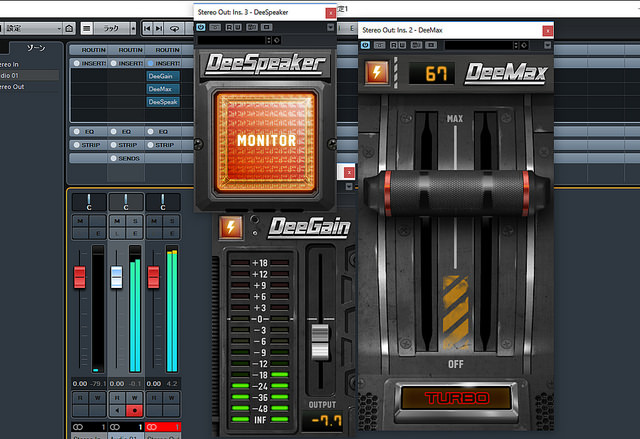This screenshot has width=640, height=439.
Task: Click the stereo link icon on the red Stereo Out channel
Action: pos(152,427)
